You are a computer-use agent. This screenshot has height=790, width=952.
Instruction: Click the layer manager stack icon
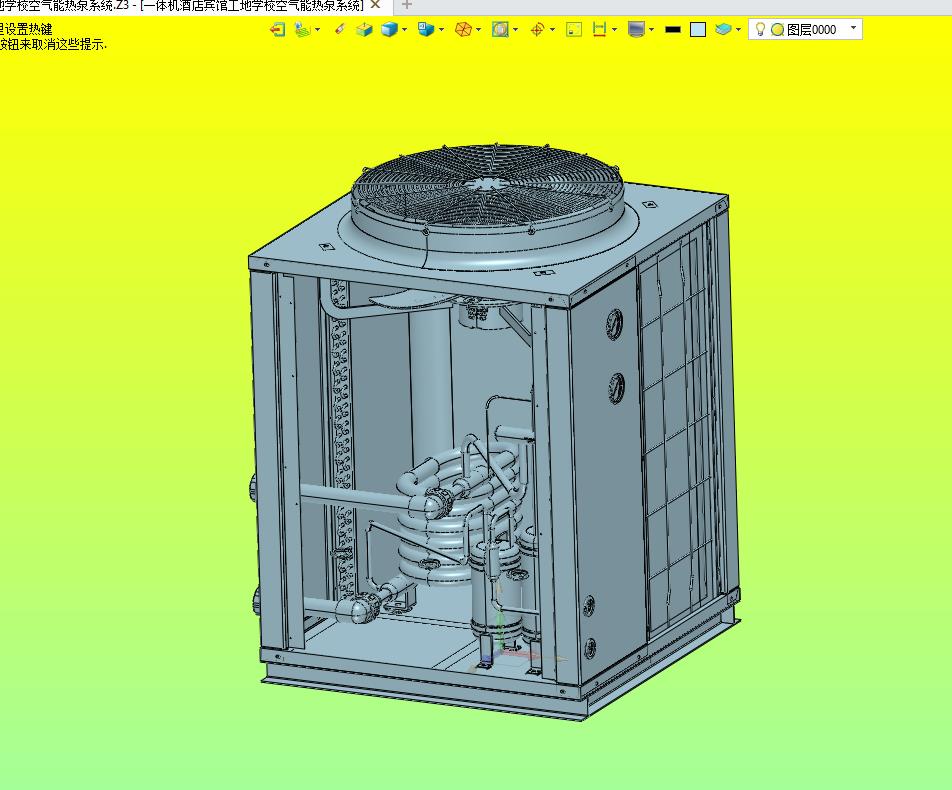point(723,29)
